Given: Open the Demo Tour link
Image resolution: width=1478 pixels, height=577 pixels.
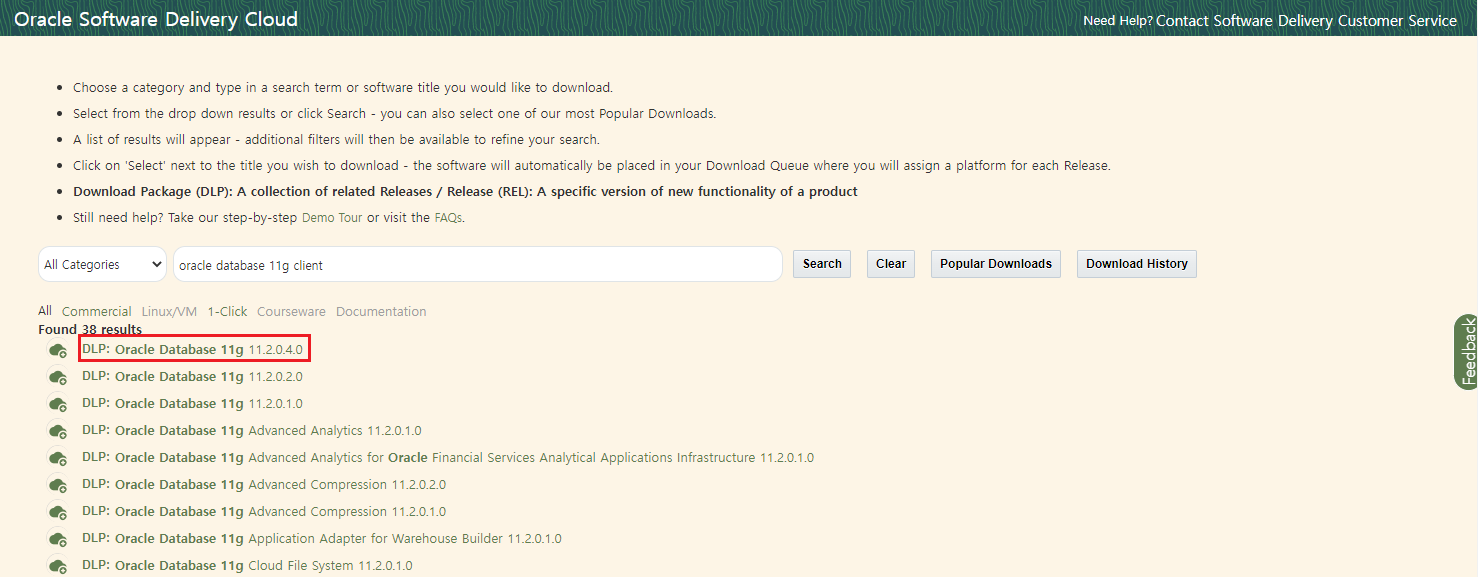Looking at the screenshot, I should [x=332, y=217].
